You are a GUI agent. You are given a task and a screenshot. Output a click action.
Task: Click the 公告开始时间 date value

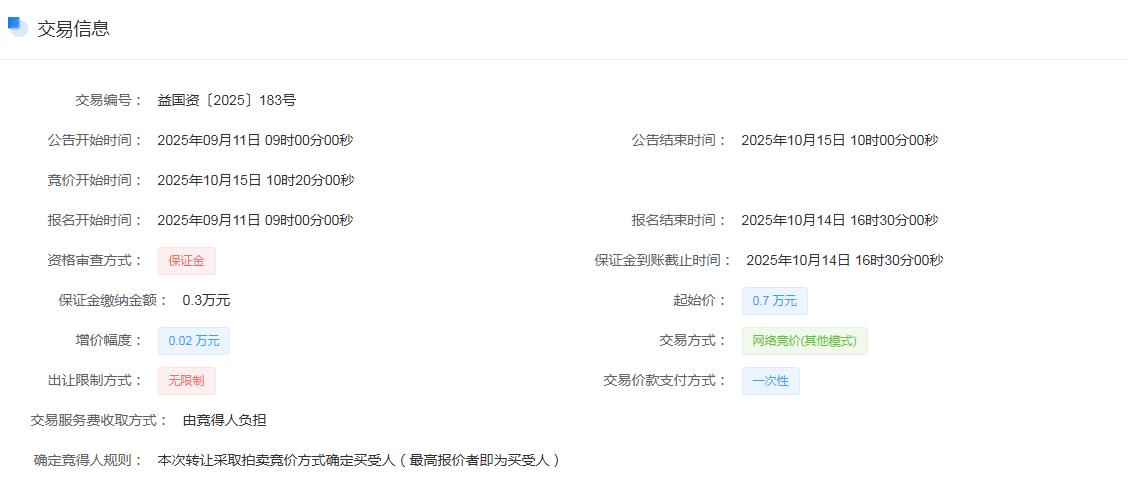255,140
